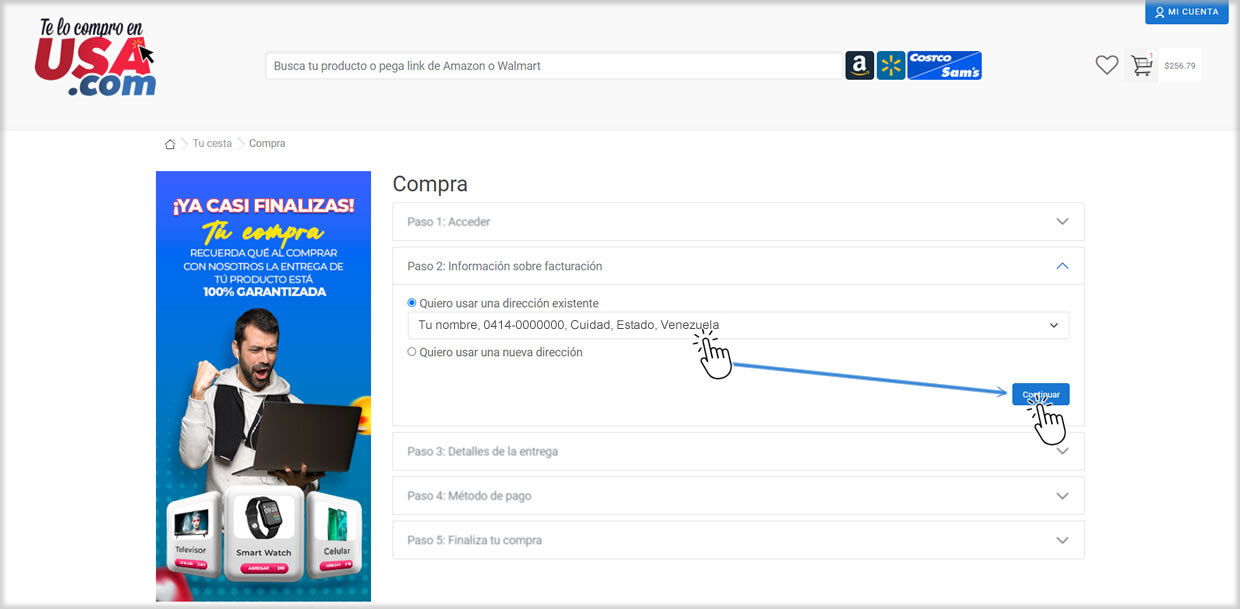Viewport: 1240px width, 609px height.
Task: Click the home icon in the breadcrumb
Action: (170, 143)
